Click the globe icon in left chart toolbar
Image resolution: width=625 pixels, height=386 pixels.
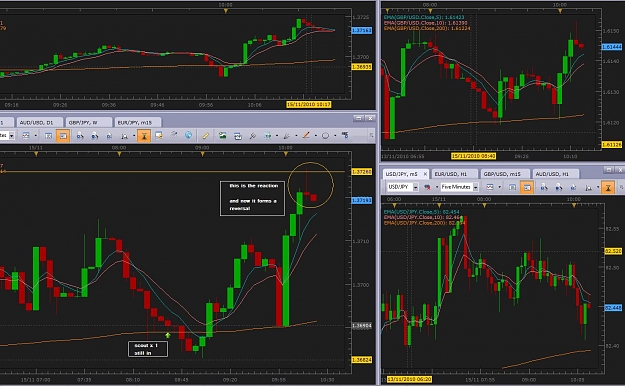[x=189, y=136]
